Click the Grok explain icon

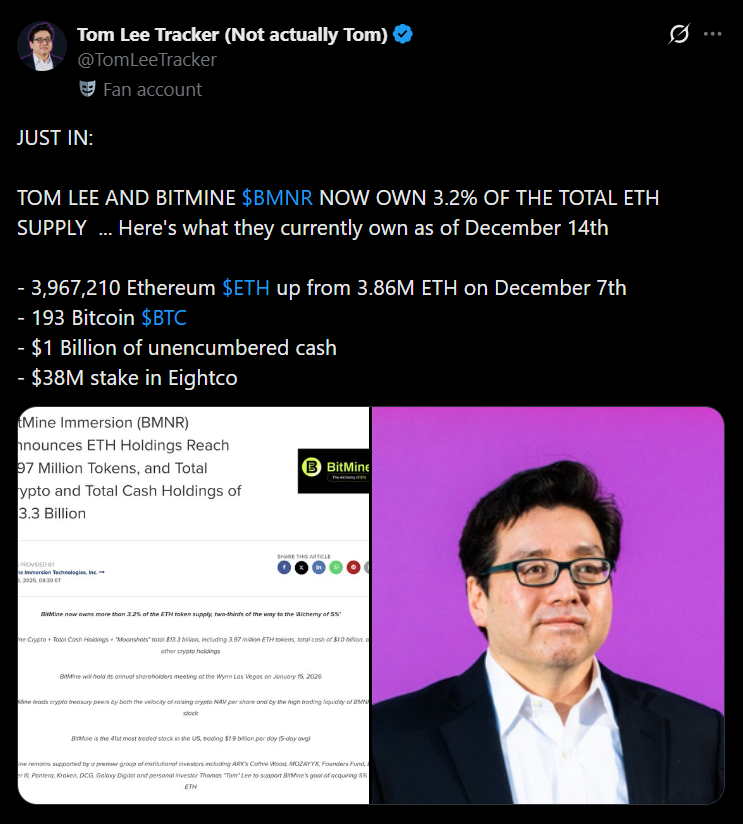(x=678, y=34)
